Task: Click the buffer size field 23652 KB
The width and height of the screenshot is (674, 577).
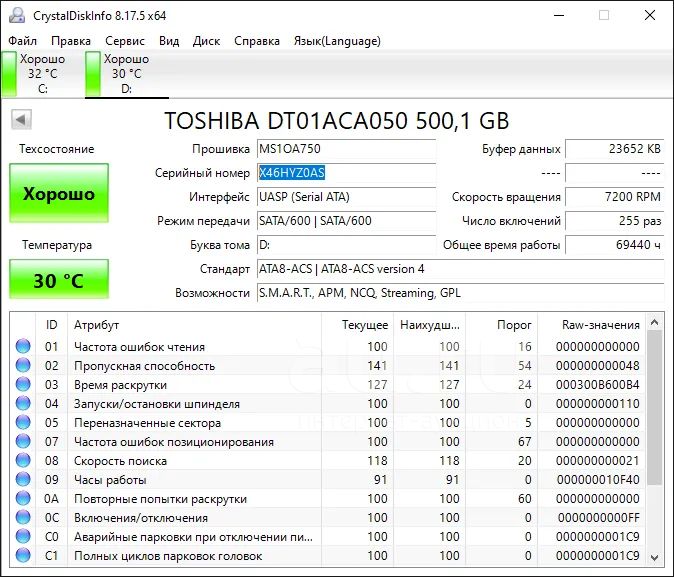Action: coord(615,149)
